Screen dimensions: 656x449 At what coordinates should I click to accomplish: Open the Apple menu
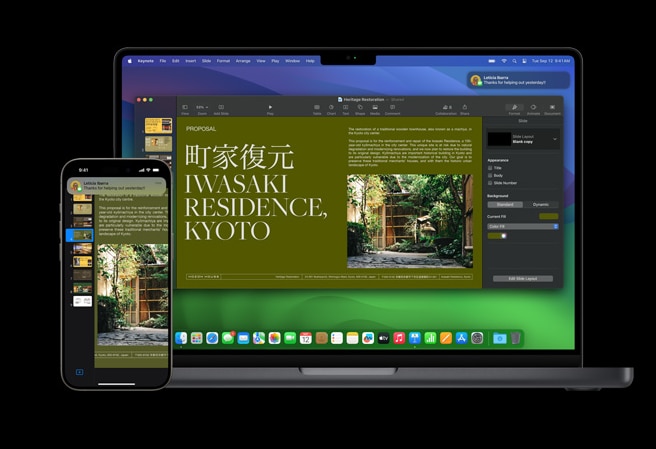click(130, 61)
